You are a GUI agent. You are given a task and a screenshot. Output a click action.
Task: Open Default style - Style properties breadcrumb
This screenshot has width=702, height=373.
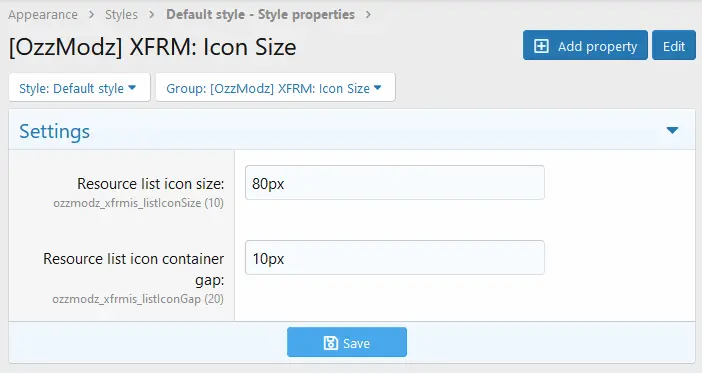(x=261, y=15)
